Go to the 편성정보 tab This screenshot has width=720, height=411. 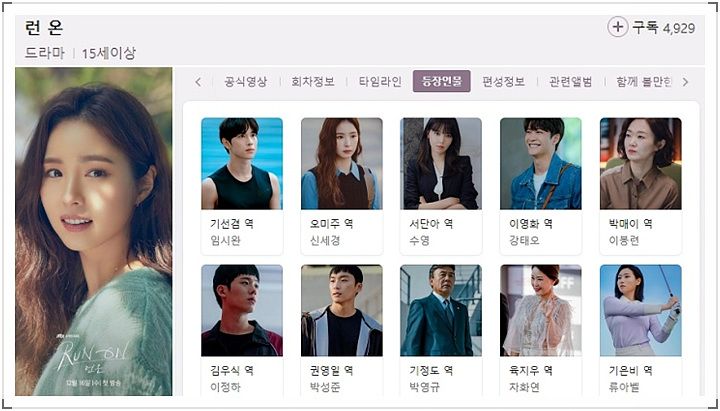(503, 82)
